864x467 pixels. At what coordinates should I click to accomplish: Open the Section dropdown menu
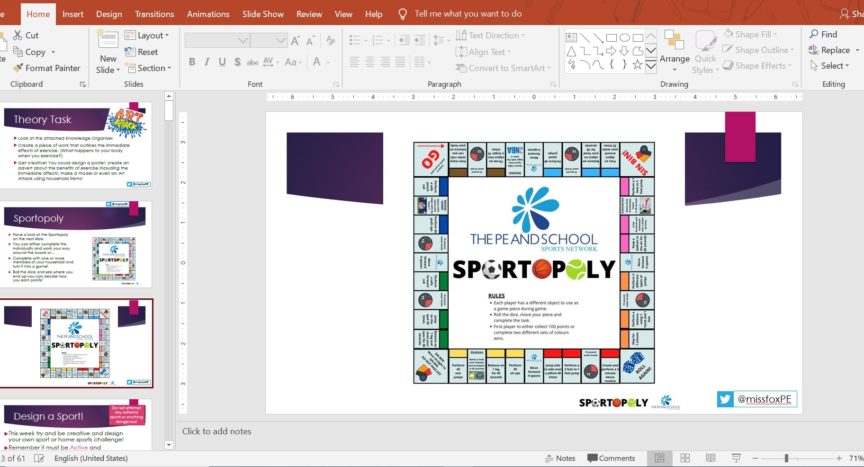(152, 68)
